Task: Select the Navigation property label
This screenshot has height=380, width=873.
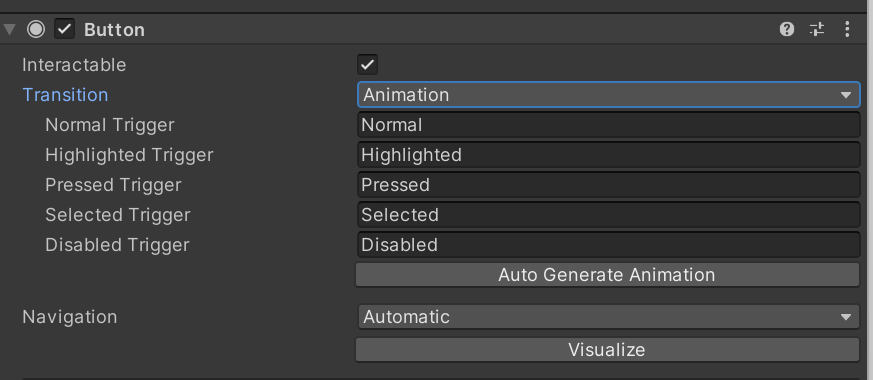Action: point(70,317)
